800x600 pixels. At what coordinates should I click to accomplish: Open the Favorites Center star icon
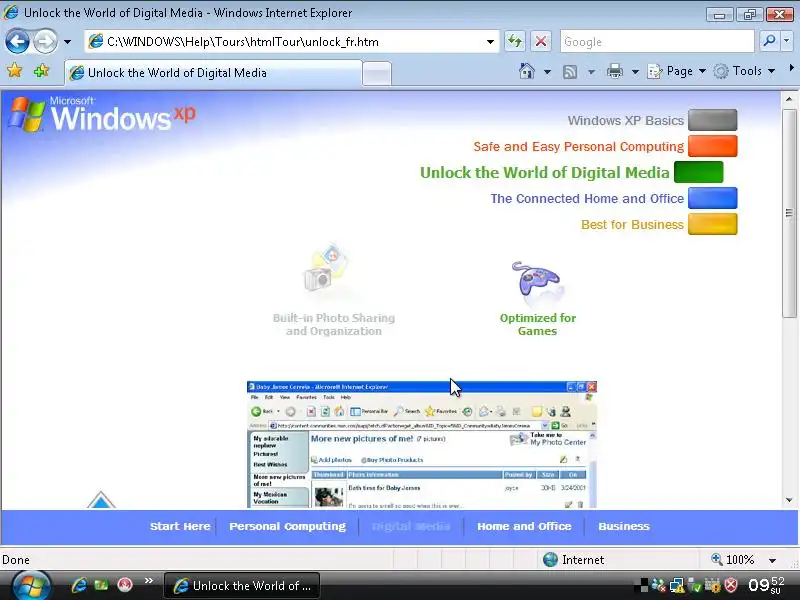pos(15,70)
